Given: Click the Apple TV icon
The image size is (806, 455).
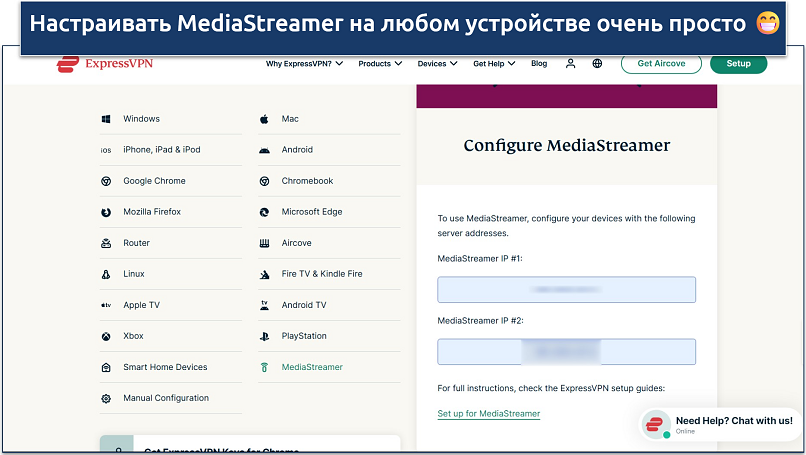Looking at the screenshot, I should [106, 305].
